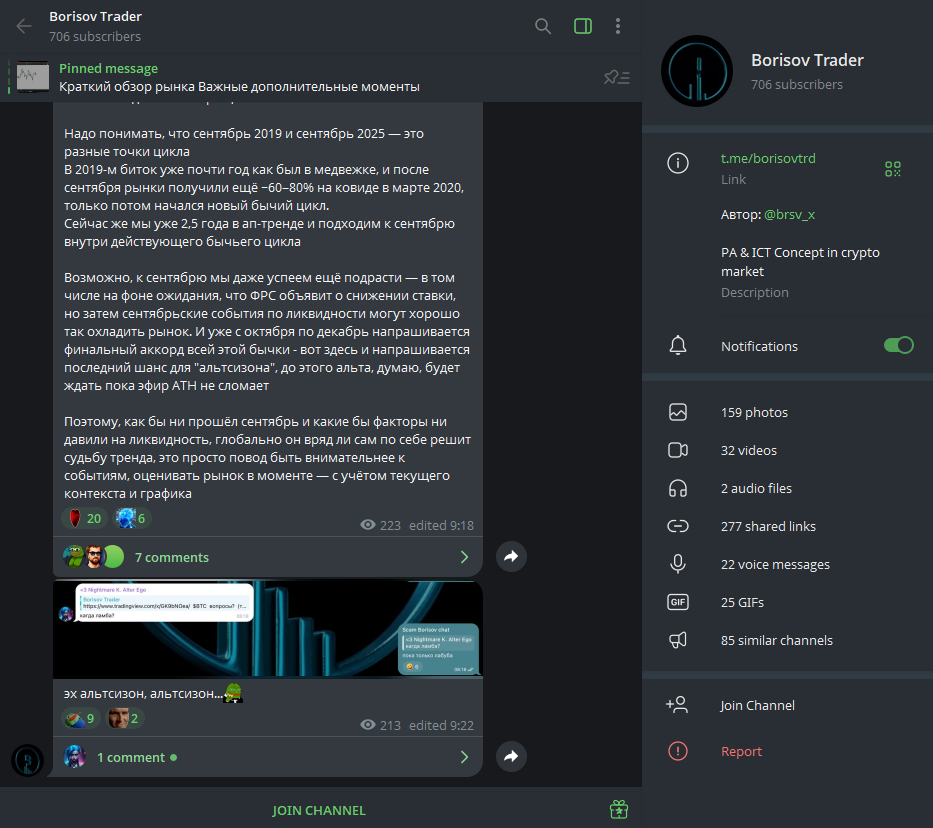Open the three-dot more options menu

(618, 26)
